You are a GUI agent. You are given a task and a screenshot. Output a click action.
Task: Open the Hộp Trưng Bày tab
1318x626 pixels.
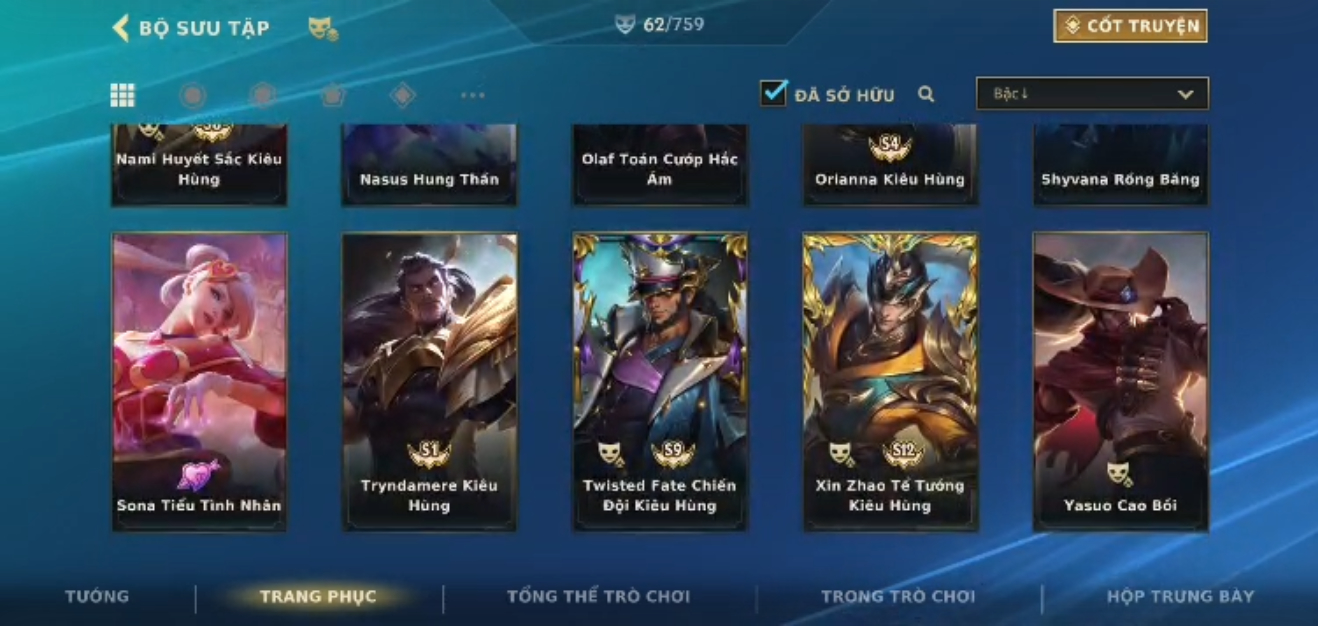click(1180, 596)
